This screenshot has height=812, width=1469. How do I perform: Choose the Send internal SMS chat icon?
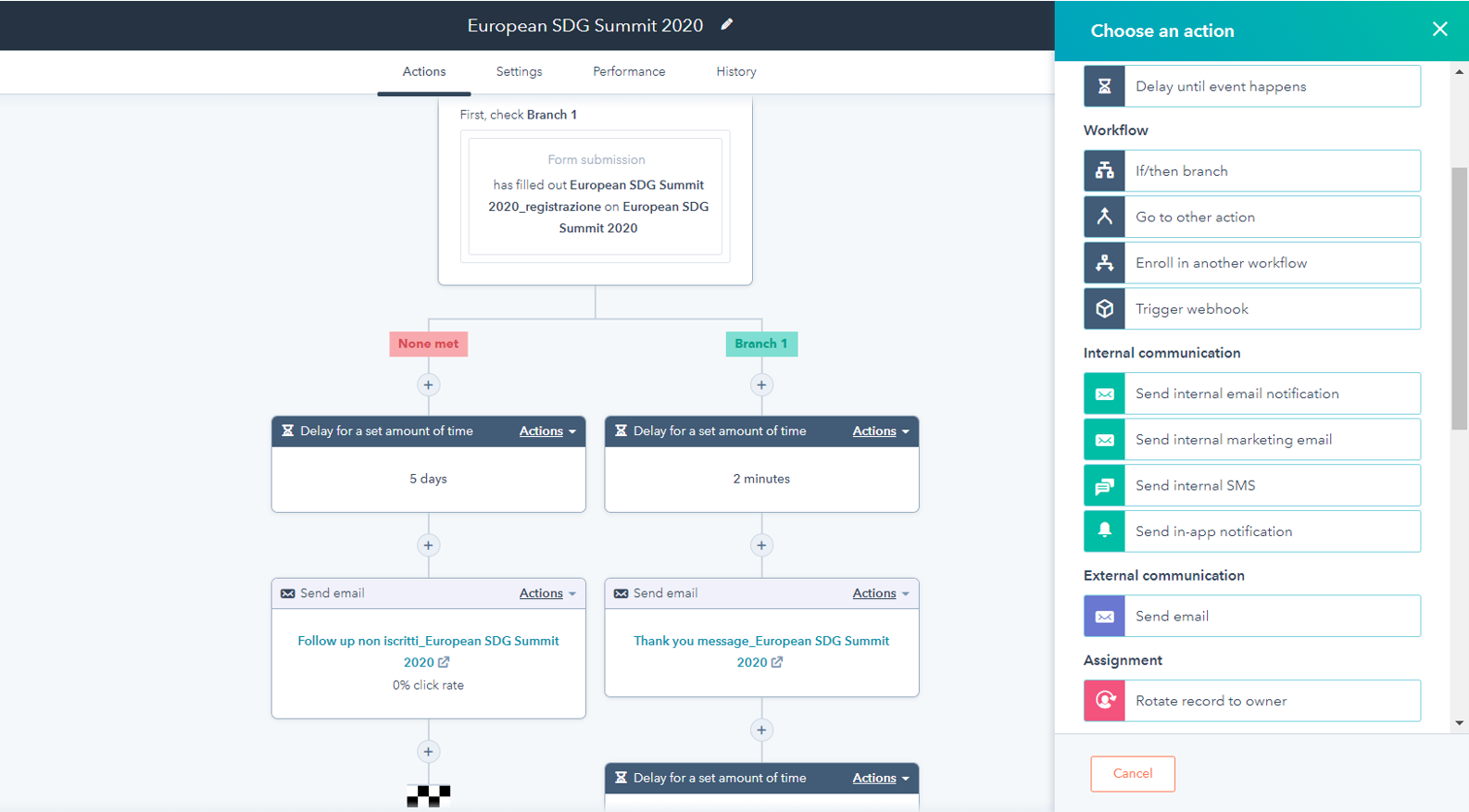[1104, 485]
